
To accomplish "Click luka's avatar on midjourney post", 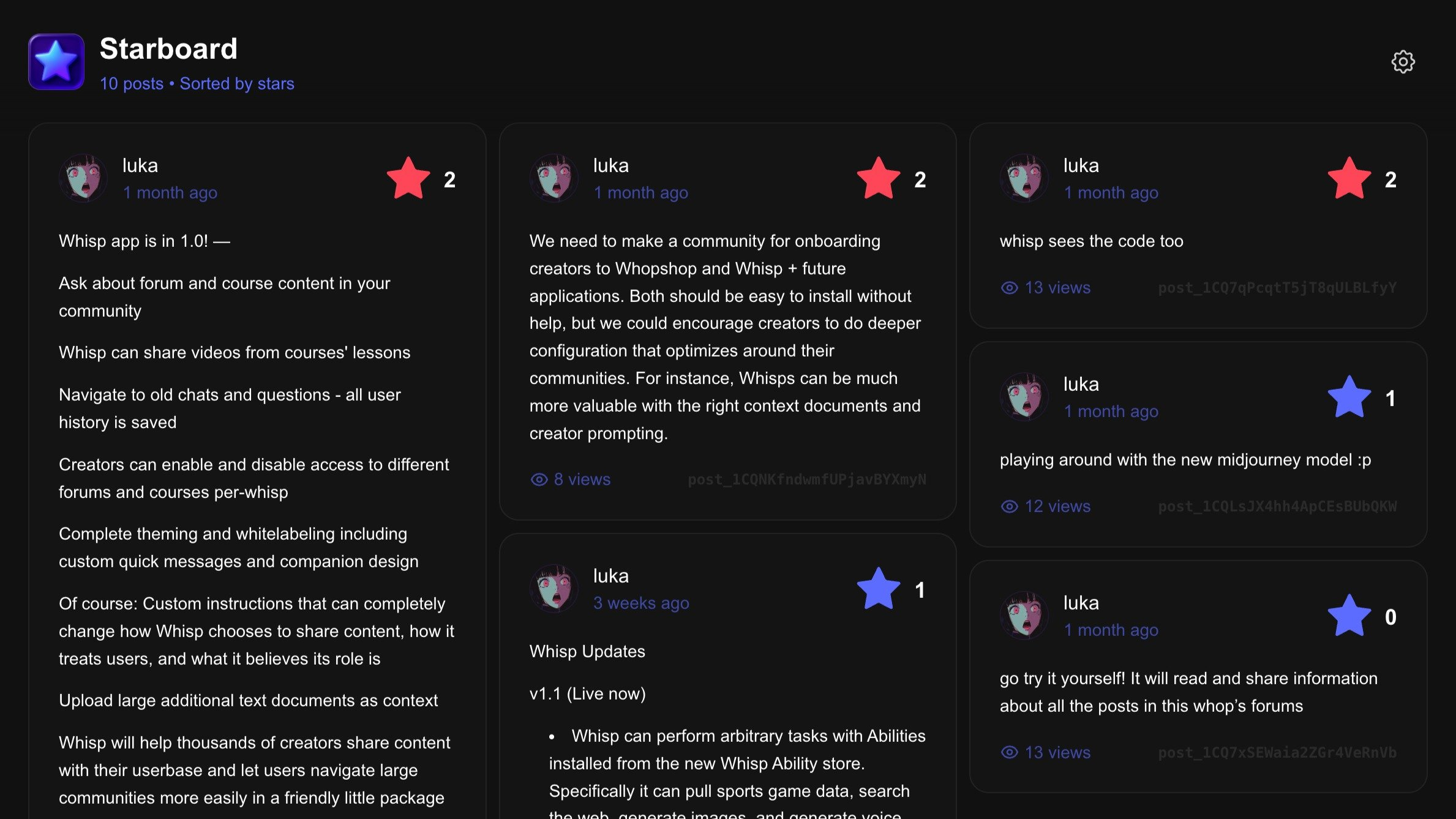I will coord(1024,397).
